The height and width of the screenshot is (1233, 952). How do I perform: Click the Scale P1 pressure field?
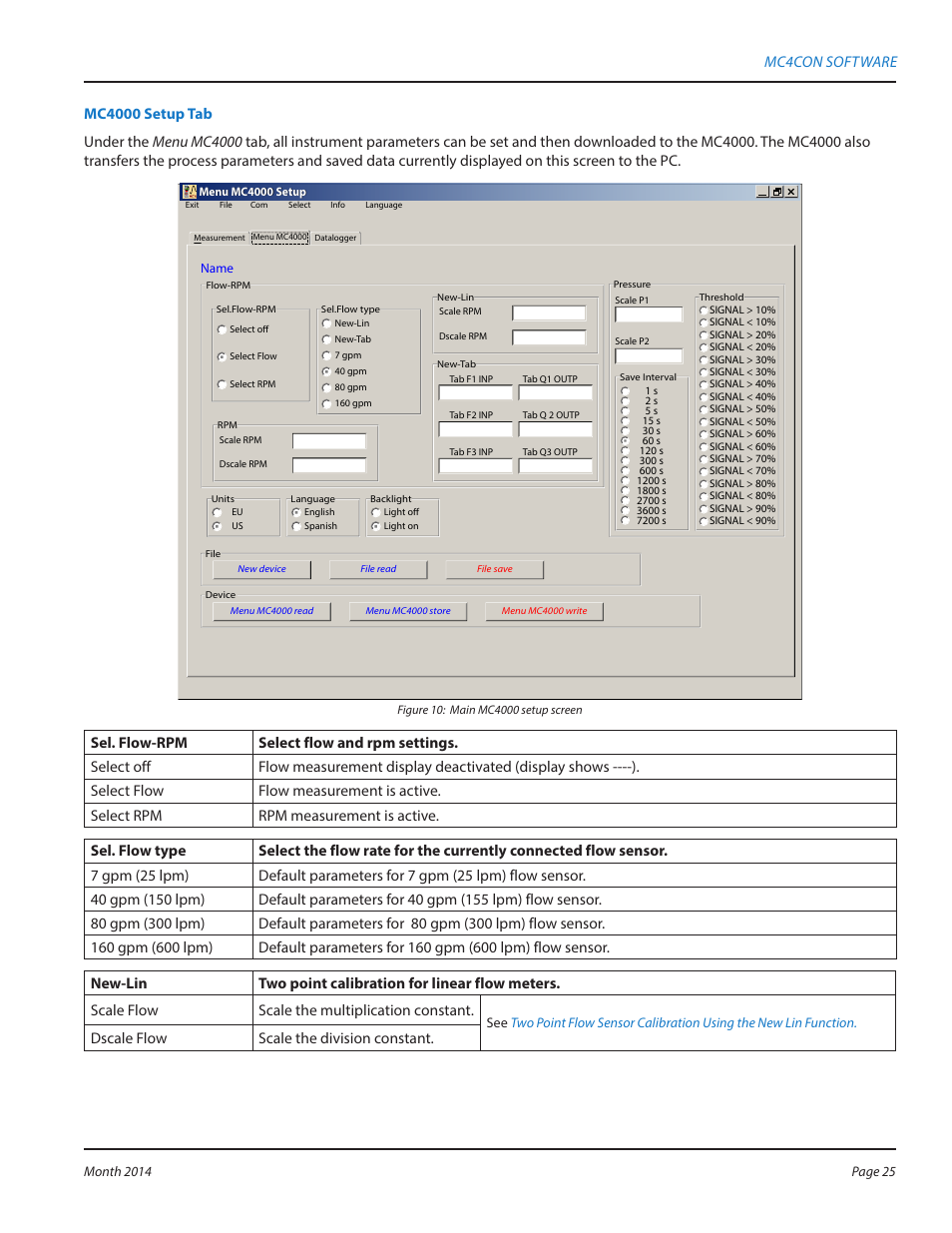click(649, 314)
